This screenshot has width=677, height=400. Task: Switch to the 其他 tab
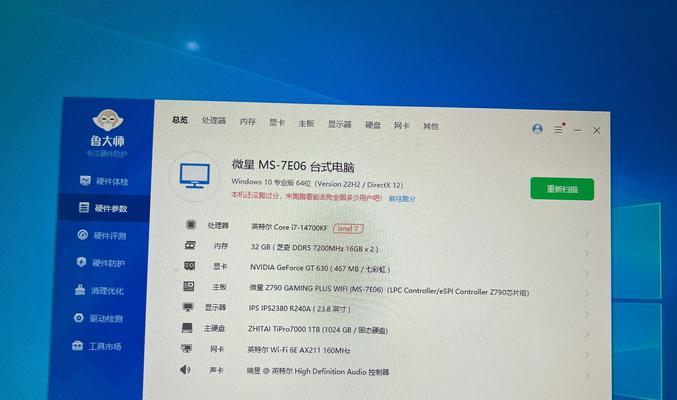430,126
